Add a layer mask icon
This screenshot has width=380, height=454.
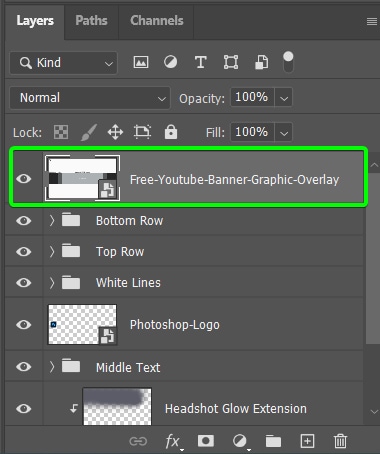tap(206, 441)
